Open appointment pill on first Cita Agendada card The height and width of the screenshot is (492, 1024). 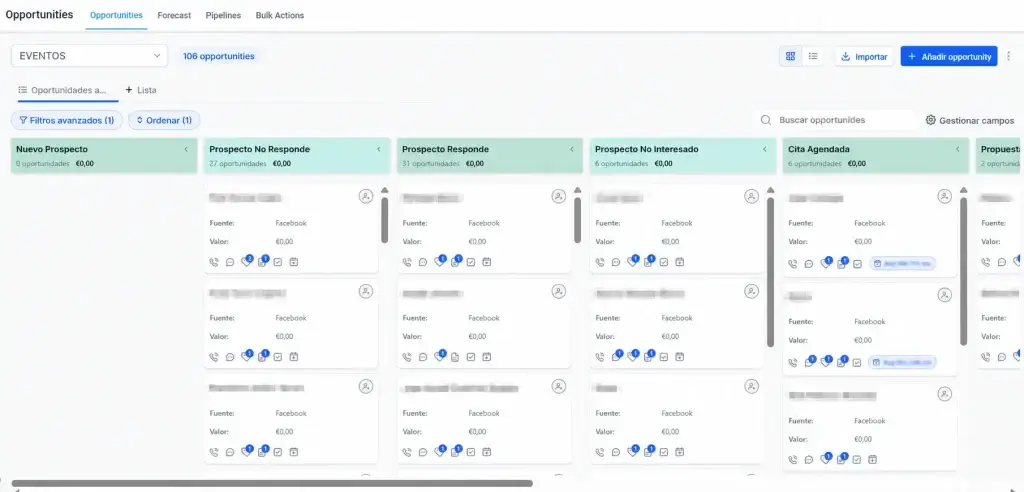903,264
